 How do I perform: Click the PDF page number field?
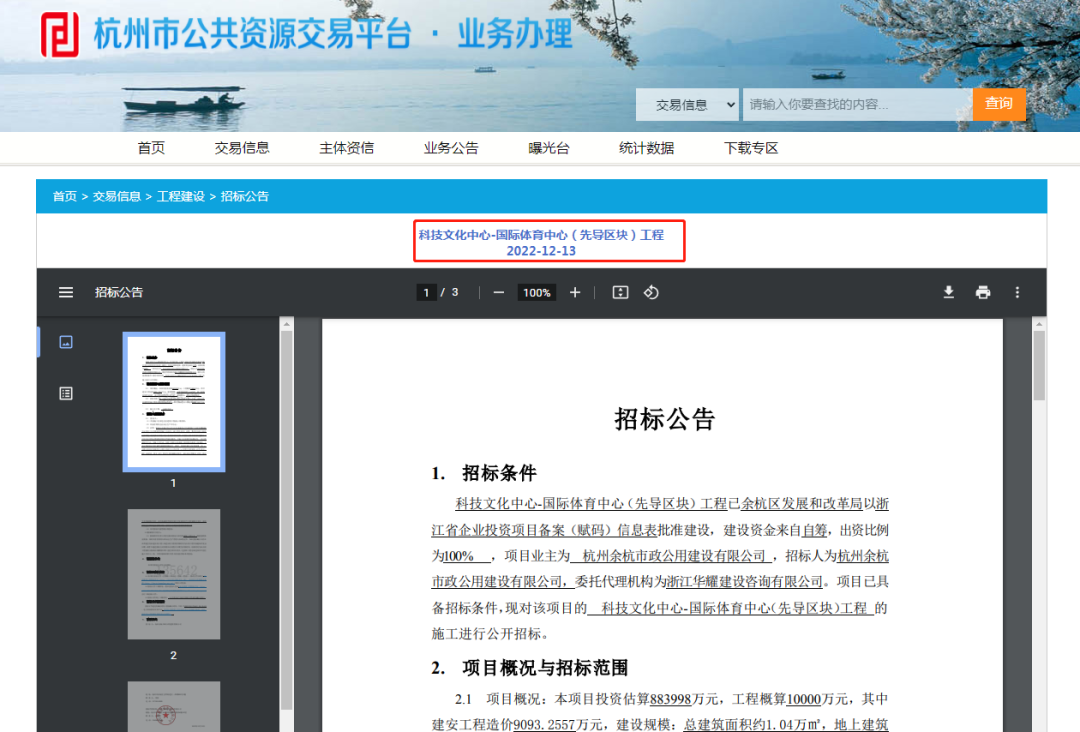pos(426,293)
